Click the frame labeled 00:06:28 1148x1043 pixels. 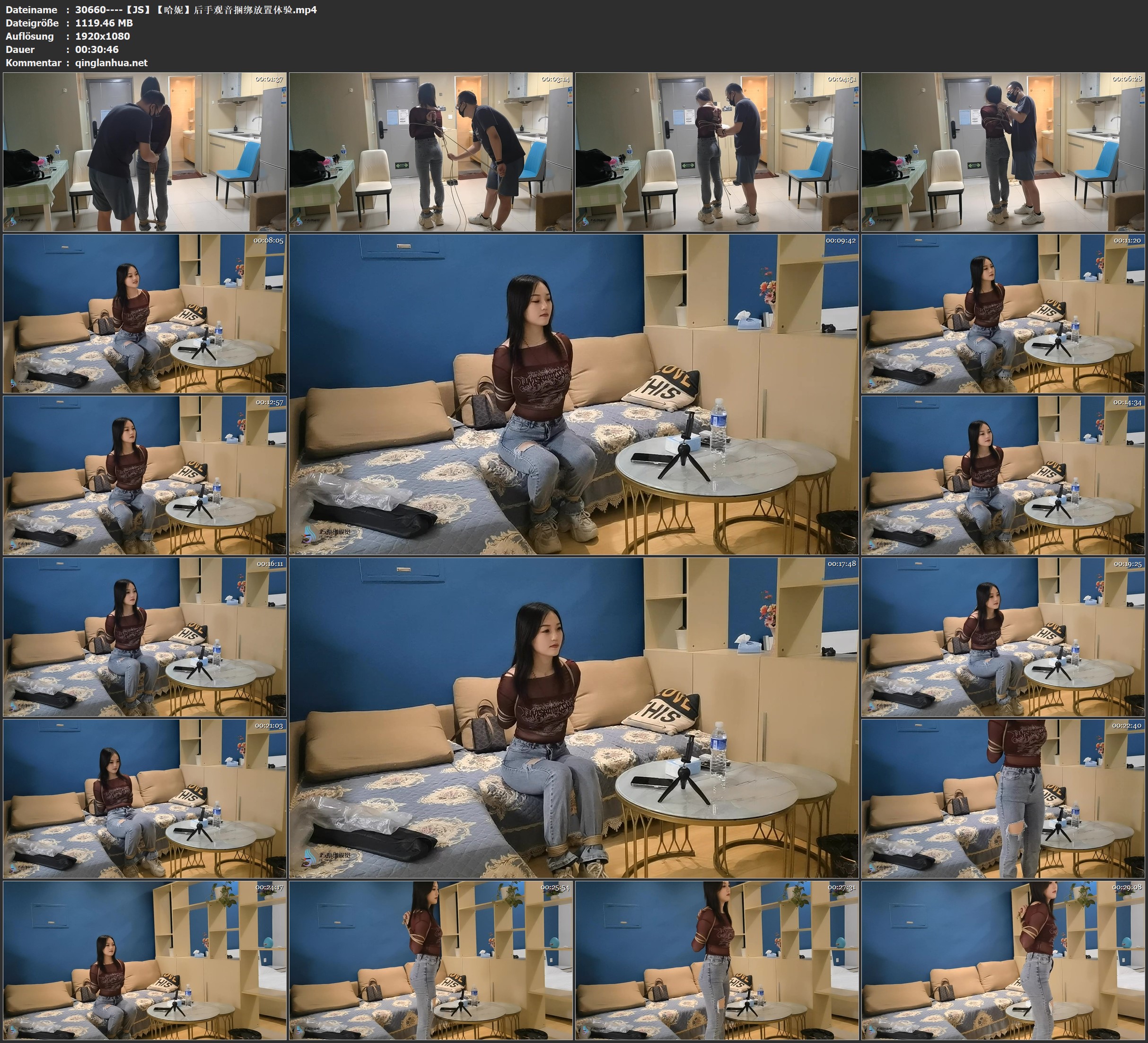pos(1003,152)
